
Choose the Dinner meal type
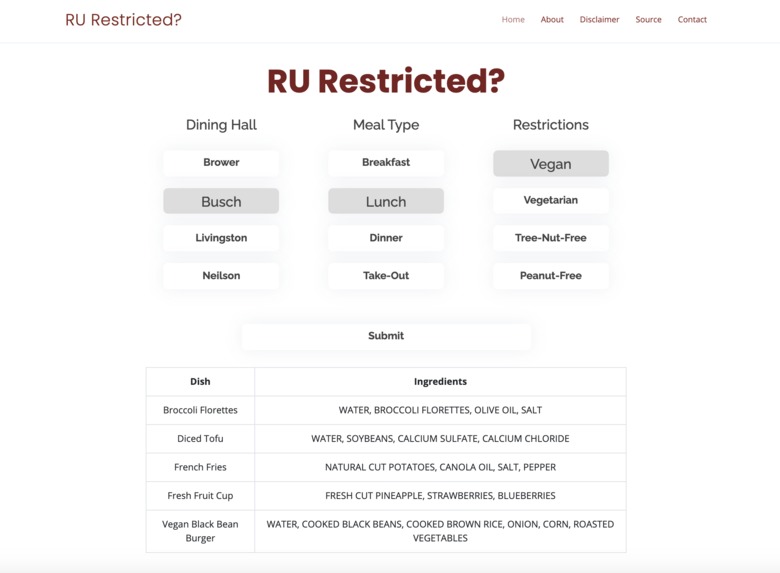386,238
